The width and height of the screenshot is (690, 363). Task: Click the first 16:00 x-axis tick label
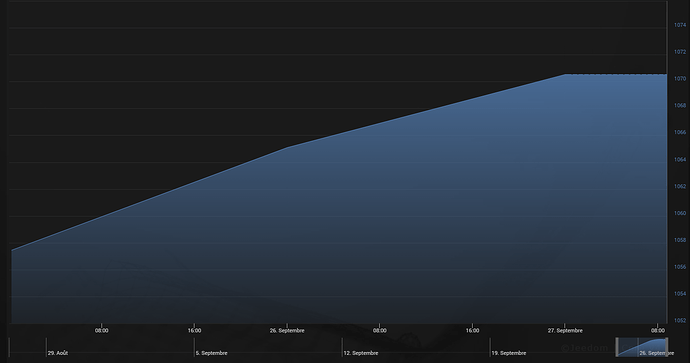click(x=195, y=330)
